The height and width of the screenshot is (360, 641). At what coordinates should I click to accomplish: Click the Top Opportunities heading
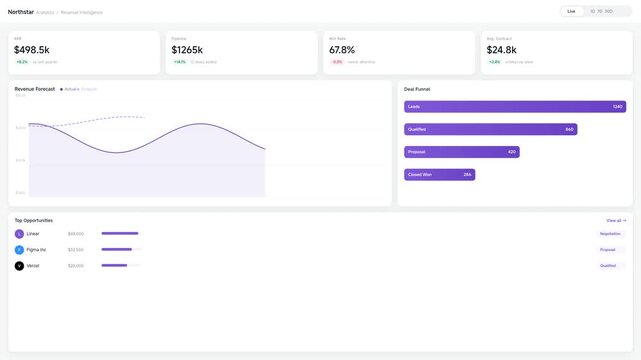(34, 221)
